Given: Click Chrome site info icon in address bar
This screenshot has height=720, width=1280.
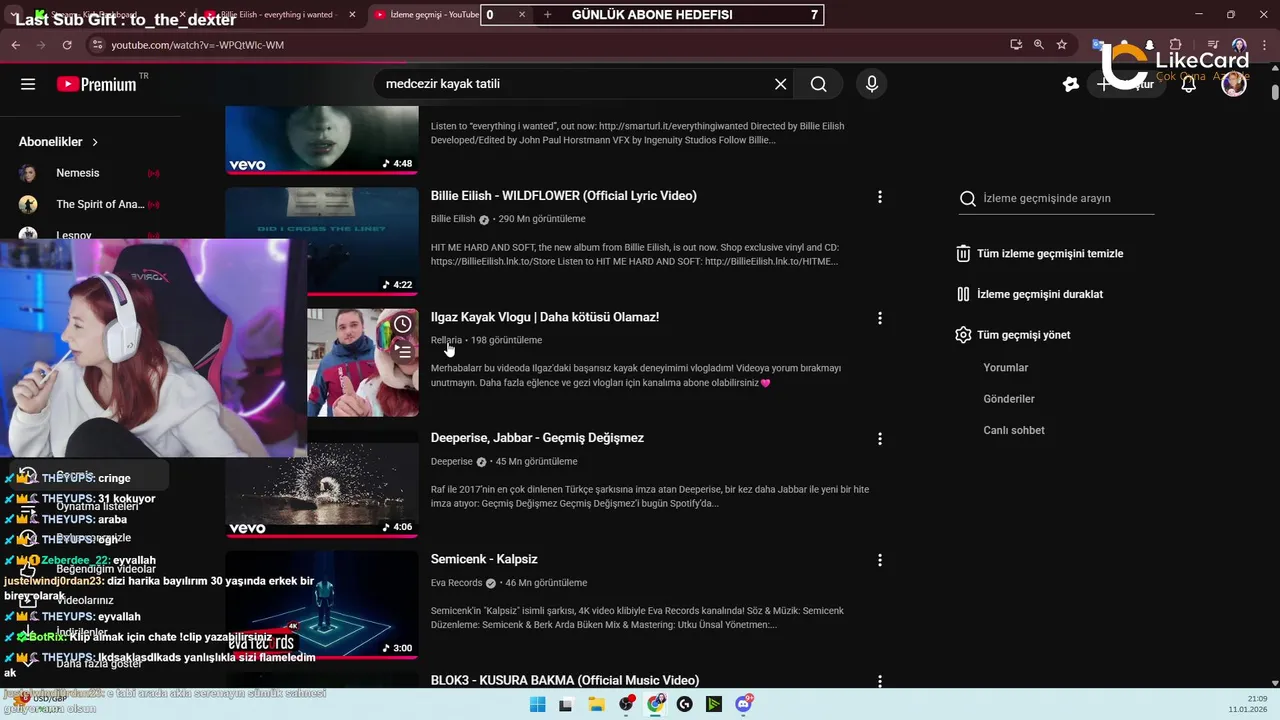Looking at the screenshot, I should [96, 45].
